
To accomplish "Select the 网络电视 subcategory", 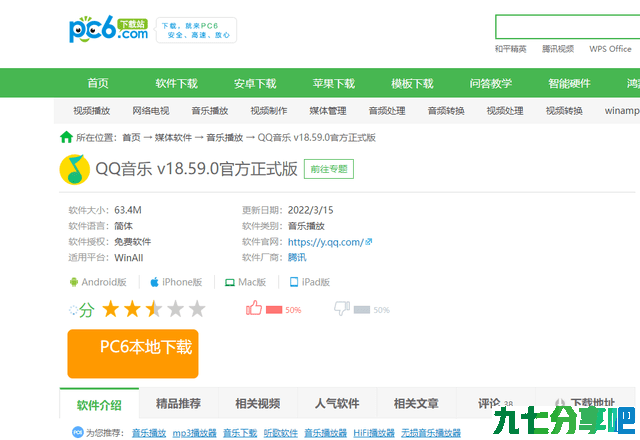I will pyautogui.click(x=151, y=111).
